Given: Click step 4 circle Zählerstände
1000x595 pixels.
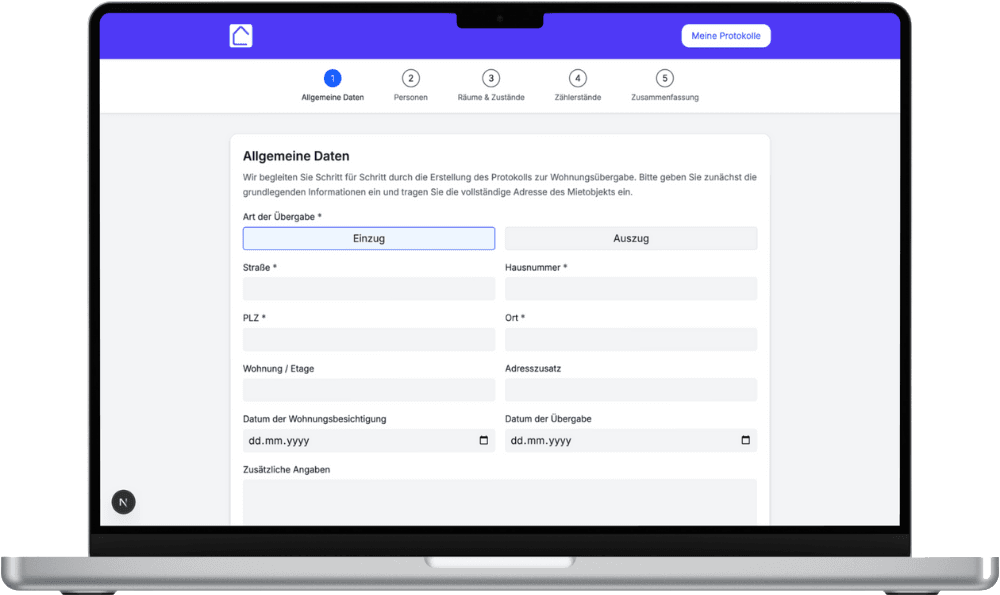Looking at the screenshot, I should click(577, 78).
